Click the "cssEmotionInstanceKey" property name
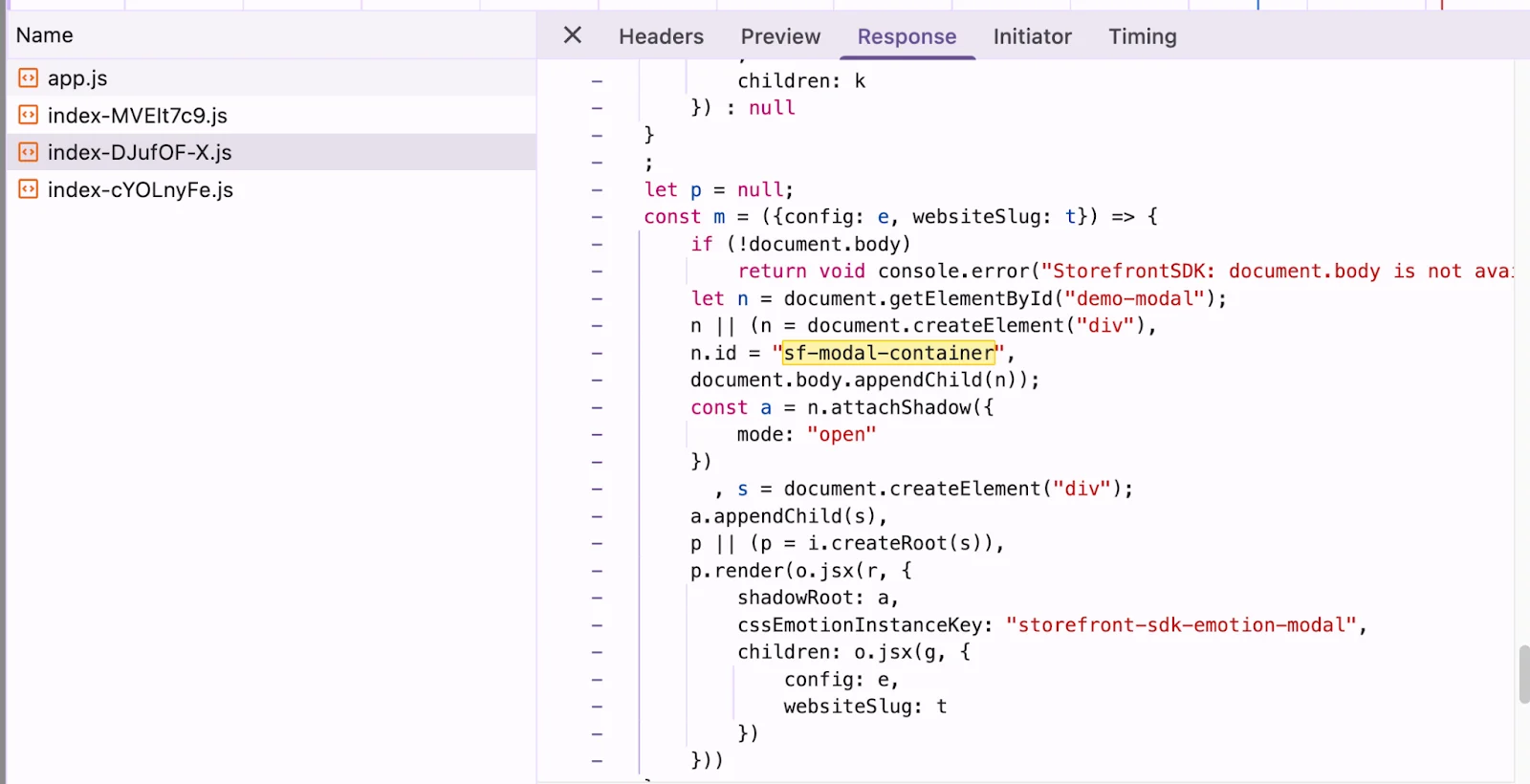The width and height of the screenshot is (1530, 784). 860,625
